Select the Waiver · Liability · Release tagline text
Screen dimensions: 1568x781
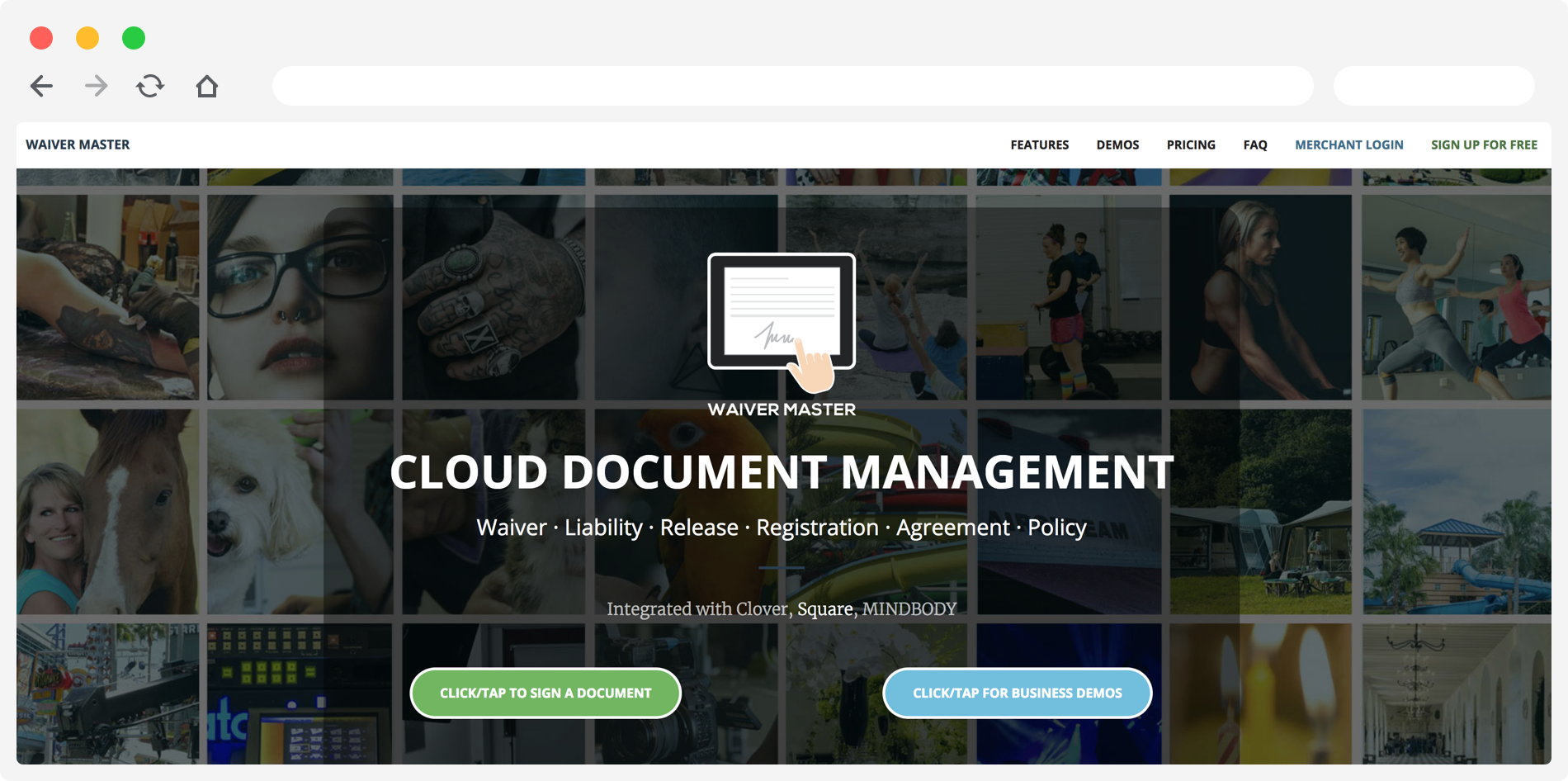coord(782,528)
